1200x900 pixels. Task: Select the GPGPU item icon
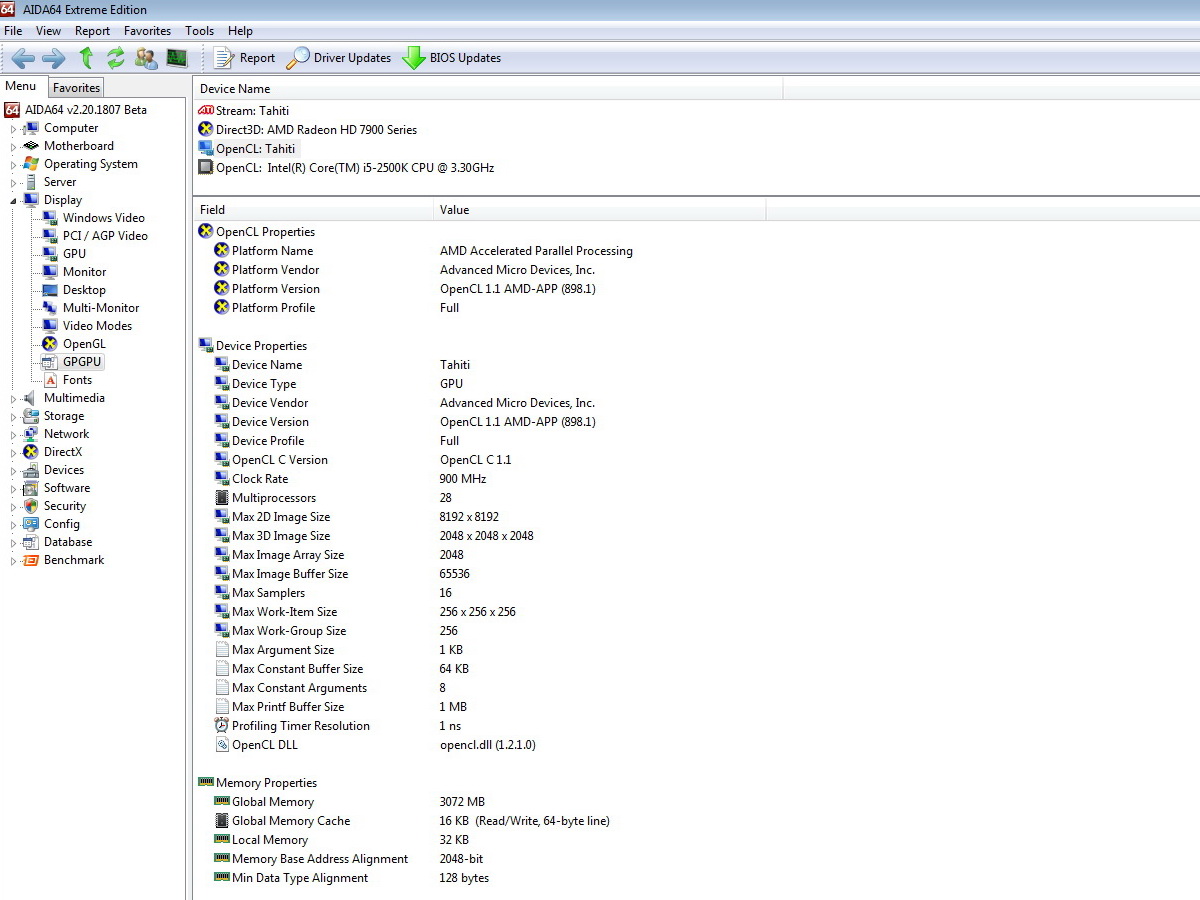[50, 362]
